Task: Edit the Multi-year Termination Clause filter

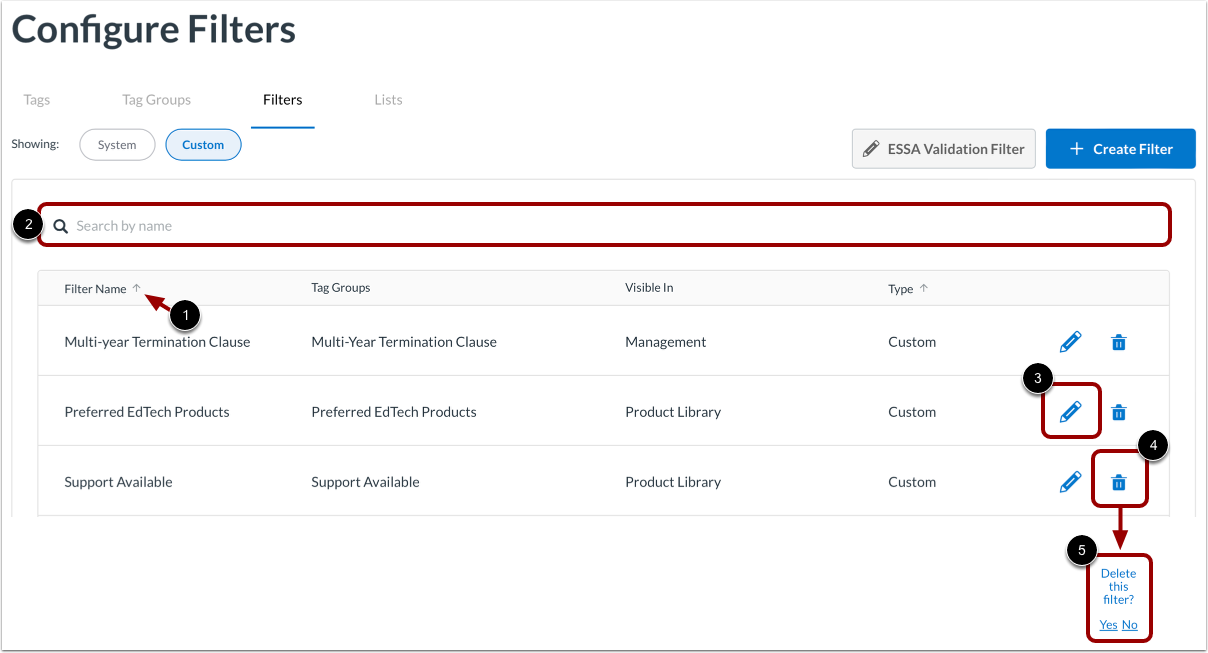Action: (1070, 342)
